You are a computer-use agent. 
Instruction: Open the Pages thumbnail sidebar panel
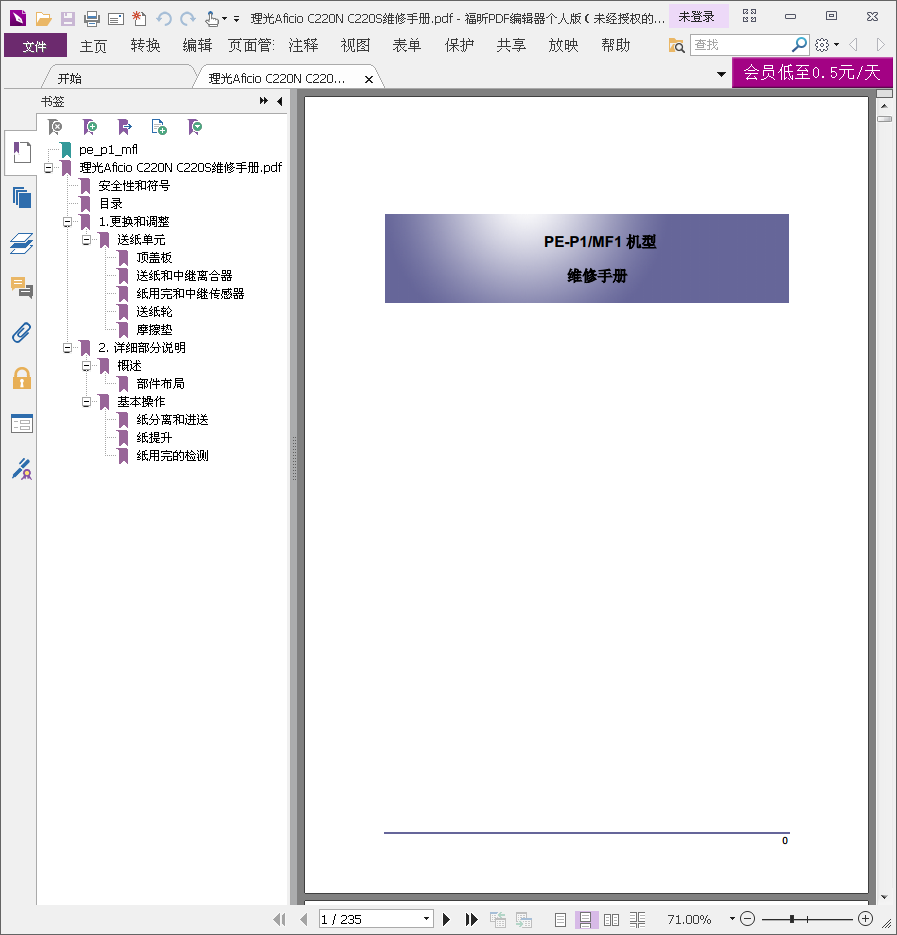22,197
